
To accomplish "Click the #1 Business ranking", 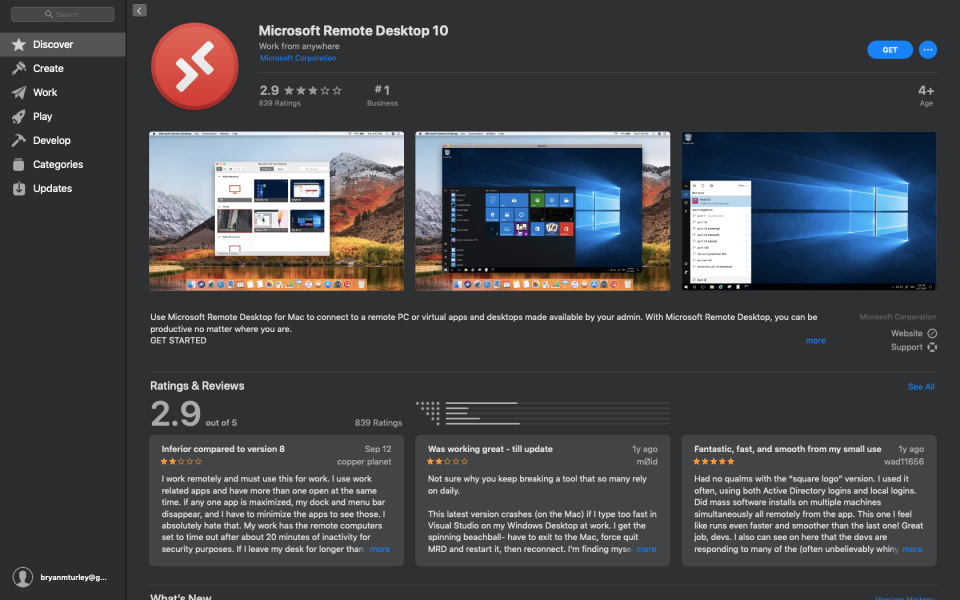I will (x=382, y=96).
